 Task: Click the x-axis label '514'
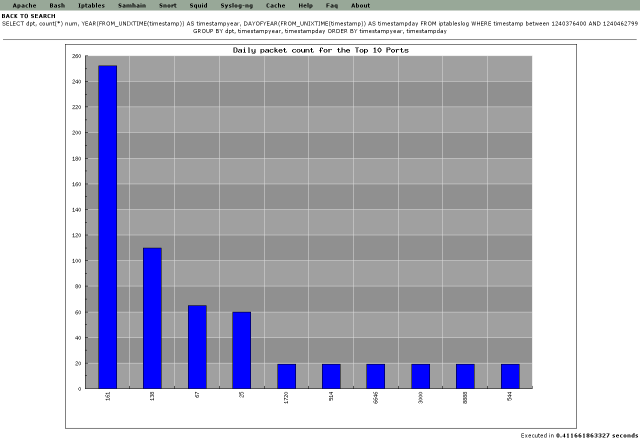coord(331,396)
